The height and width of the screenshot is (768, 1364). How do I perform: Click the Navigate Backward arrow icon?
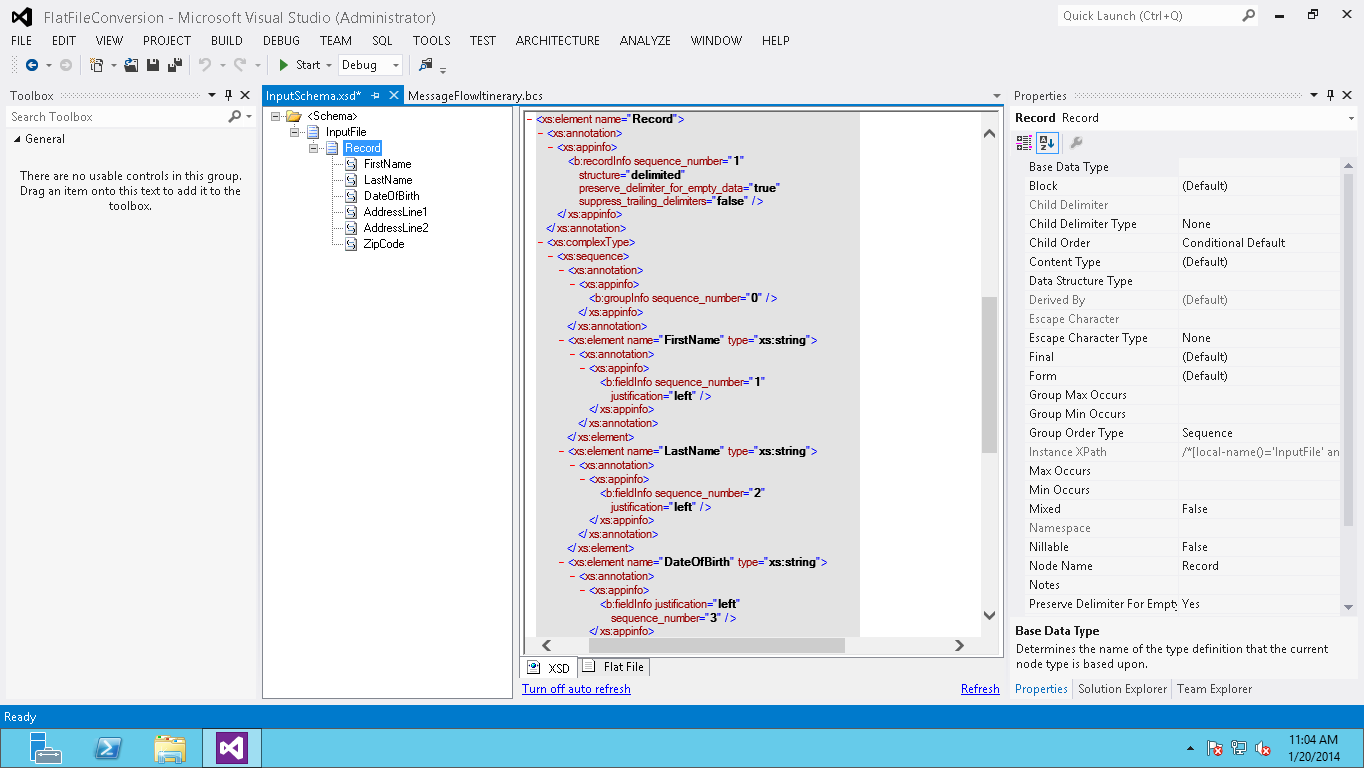[32, 65]
